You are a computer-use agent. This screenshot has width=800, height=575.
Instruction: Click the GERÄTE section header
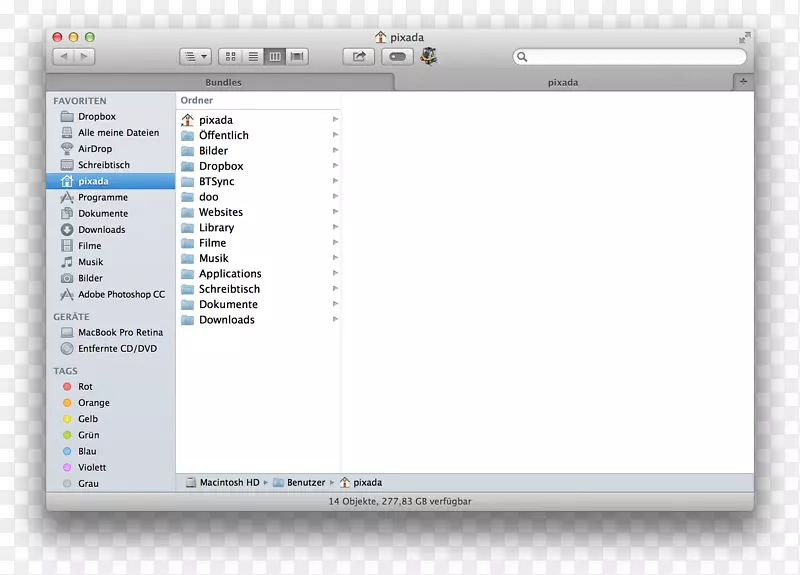[71, 317]
